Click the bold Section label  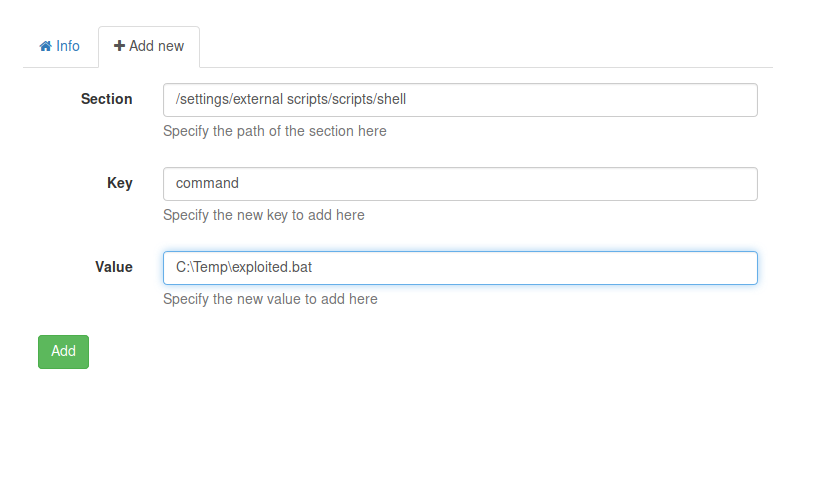[x=107, y=99]
